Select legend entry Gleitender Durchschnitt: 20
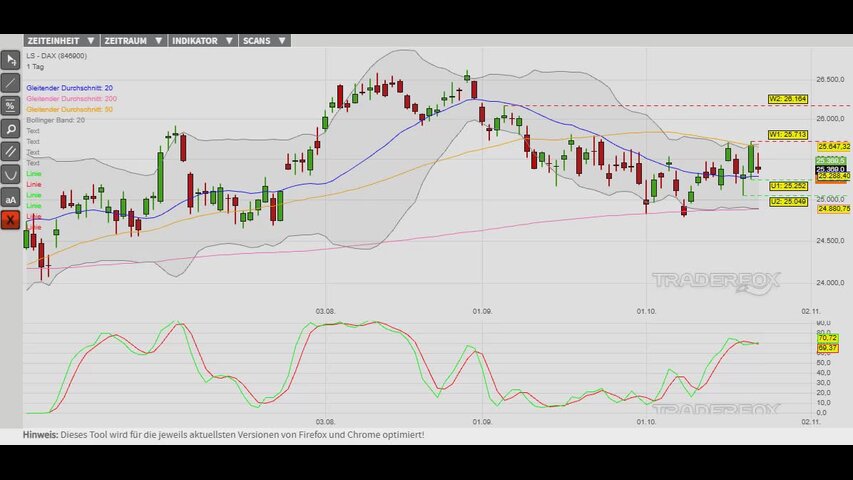The height and width of the screenshot is (480, 853). 70,88
